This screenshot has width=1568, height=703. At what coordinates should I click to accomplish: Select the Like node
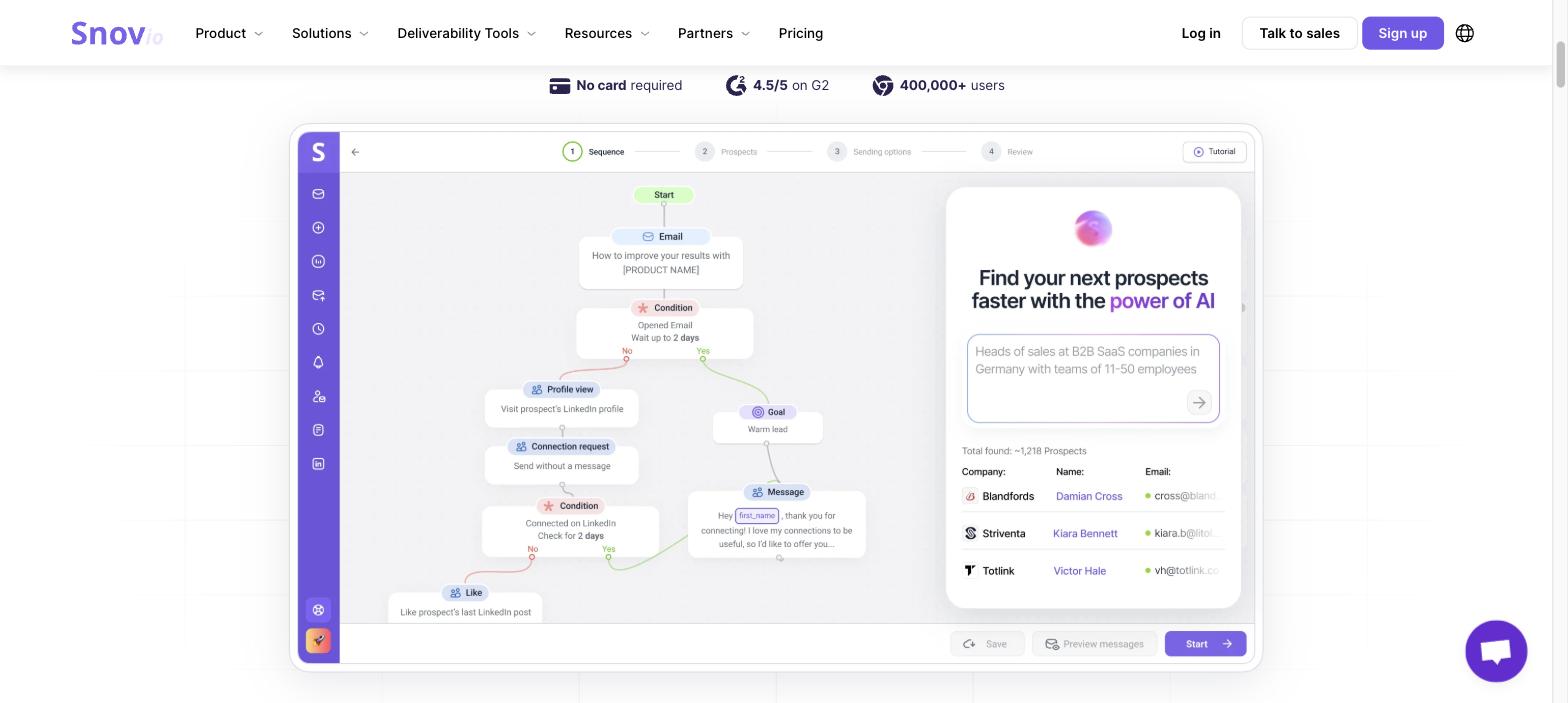pyautogui.click(x=465, y=604)
